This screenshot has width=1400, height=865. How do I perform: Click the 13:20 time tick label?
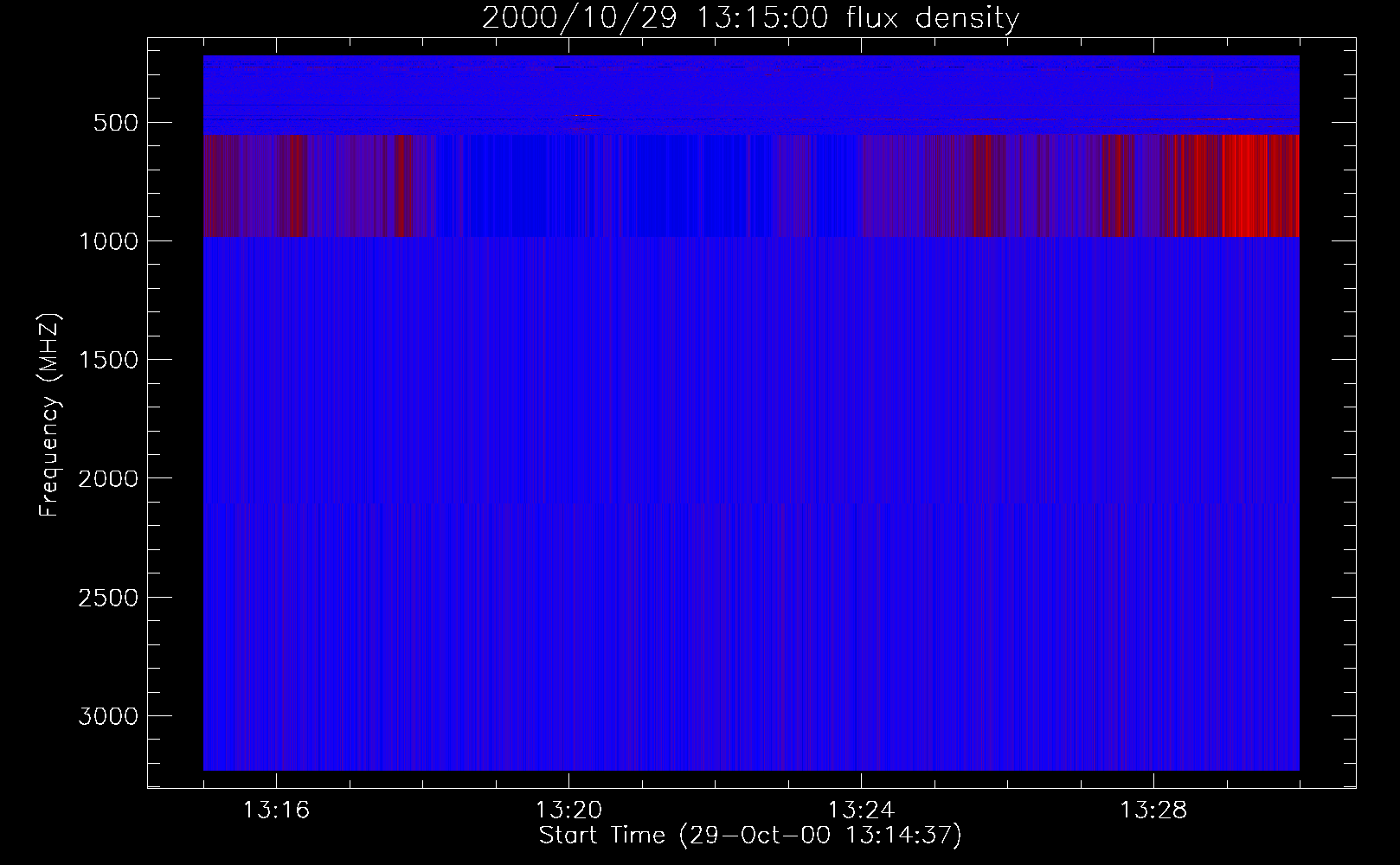point(568,811)
